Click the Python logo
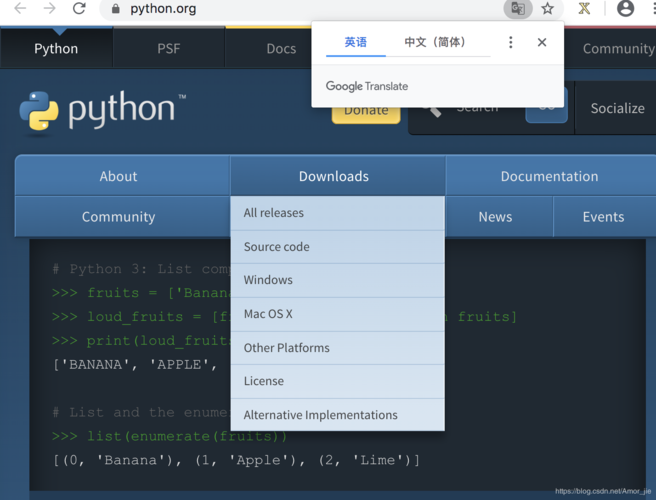The height and width of the screenshot is (500, 656). 102,111
